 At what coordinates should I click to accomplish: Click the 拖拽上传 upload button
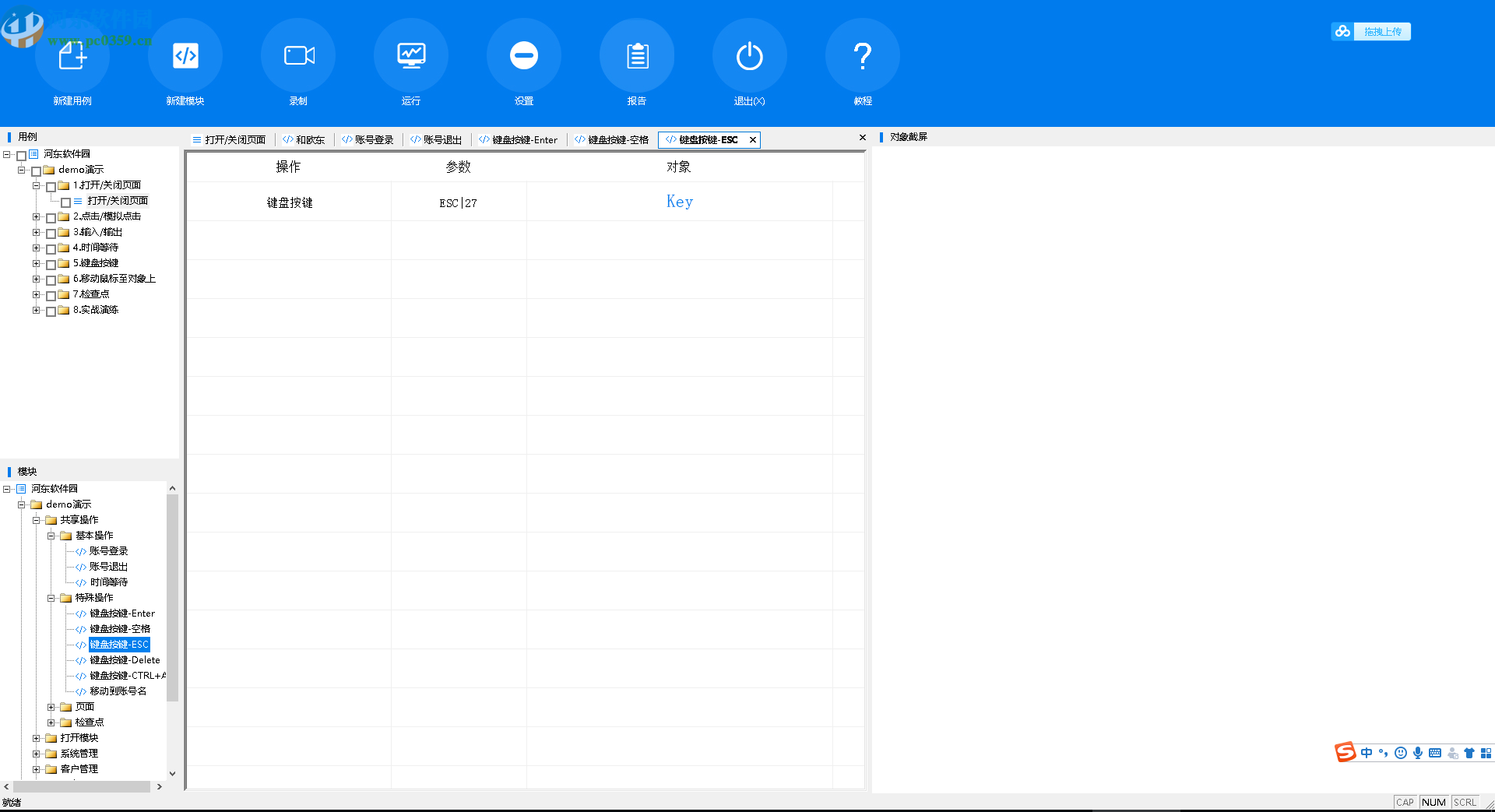tap(1371, 31)
